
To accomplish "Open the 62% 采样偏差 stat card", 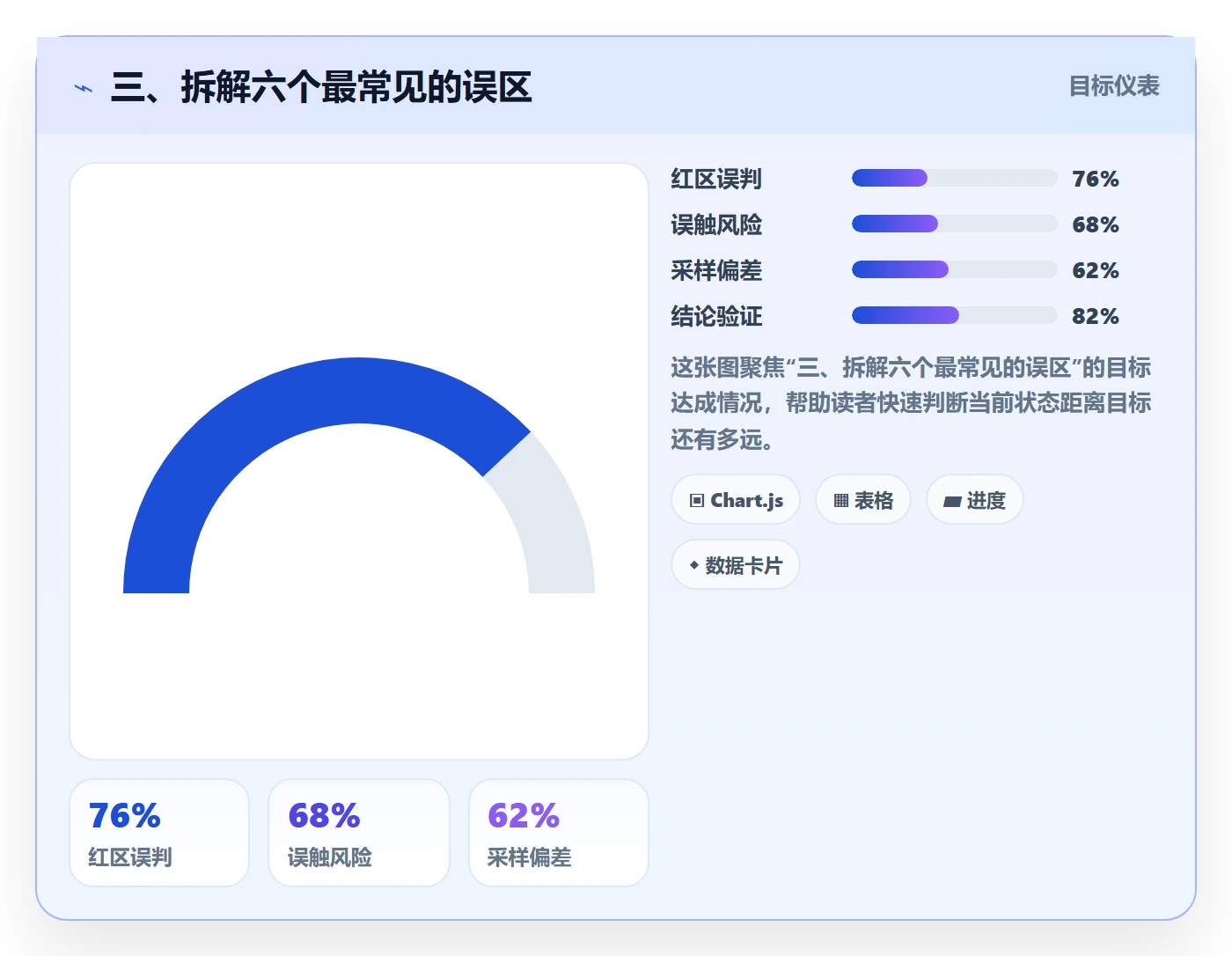I will (x=559, y=833).
